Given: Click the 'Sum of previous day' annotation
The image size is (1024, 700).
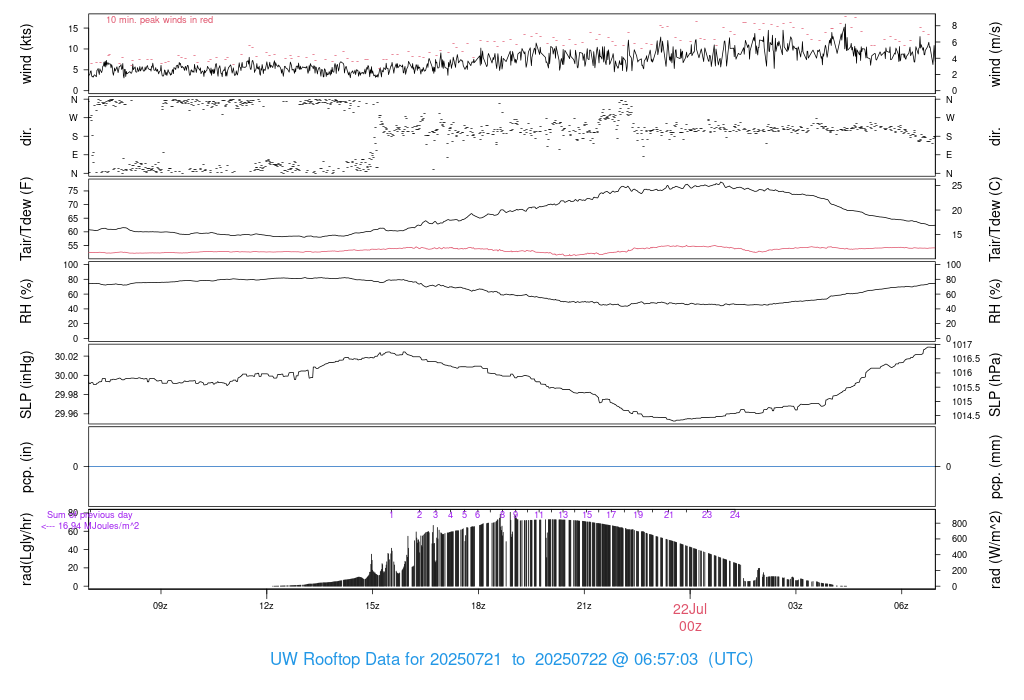Looking at the screenshot, I should click(x=89, y=515).
